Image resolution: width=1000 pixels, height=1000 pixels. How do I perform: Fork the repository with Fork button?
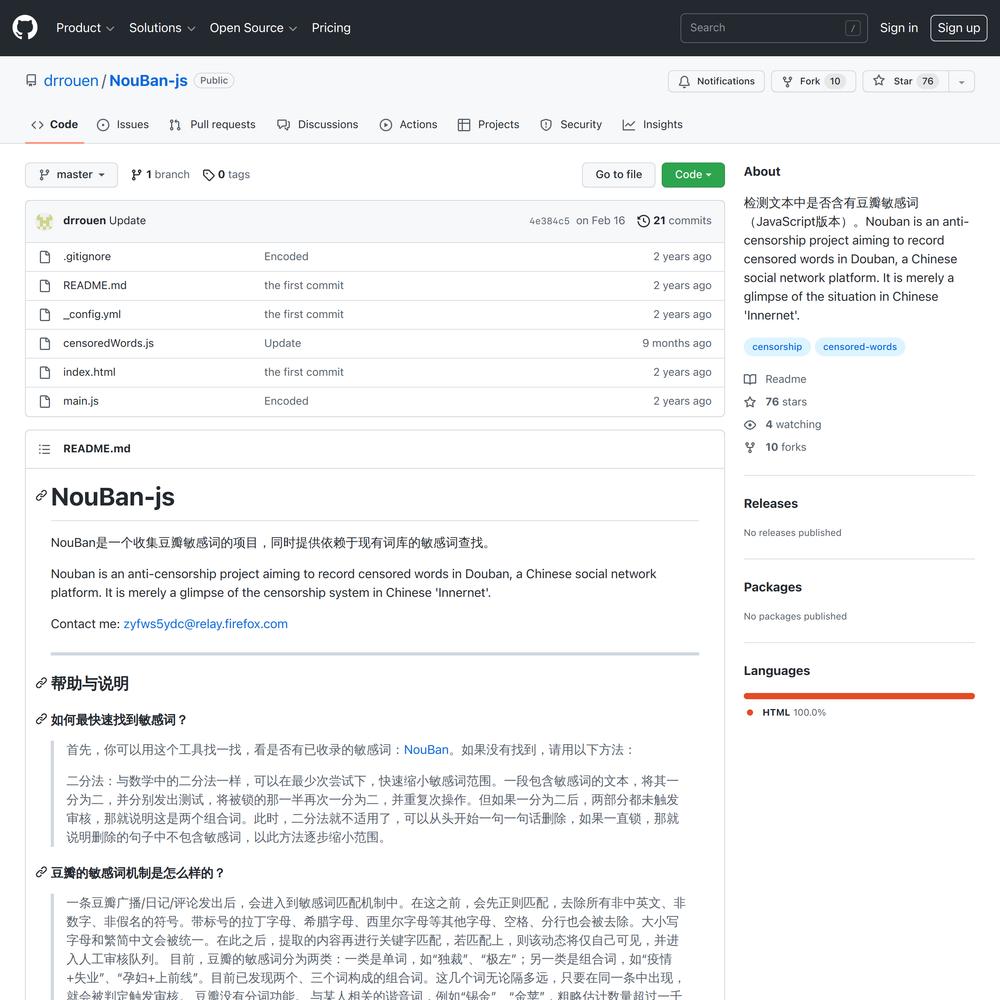pos(813,82)
